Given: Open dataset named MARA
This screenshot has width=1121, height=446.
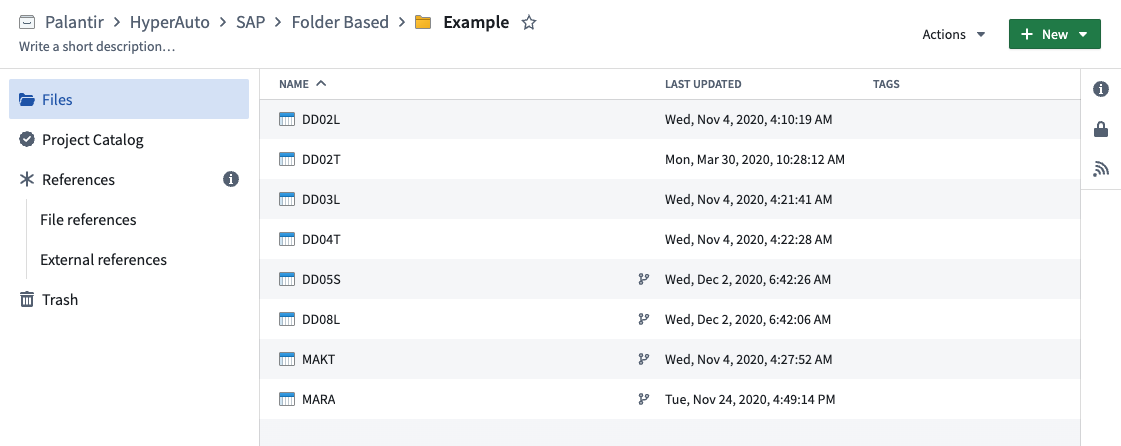Looking at the screenshot, I should coord(319,400).
